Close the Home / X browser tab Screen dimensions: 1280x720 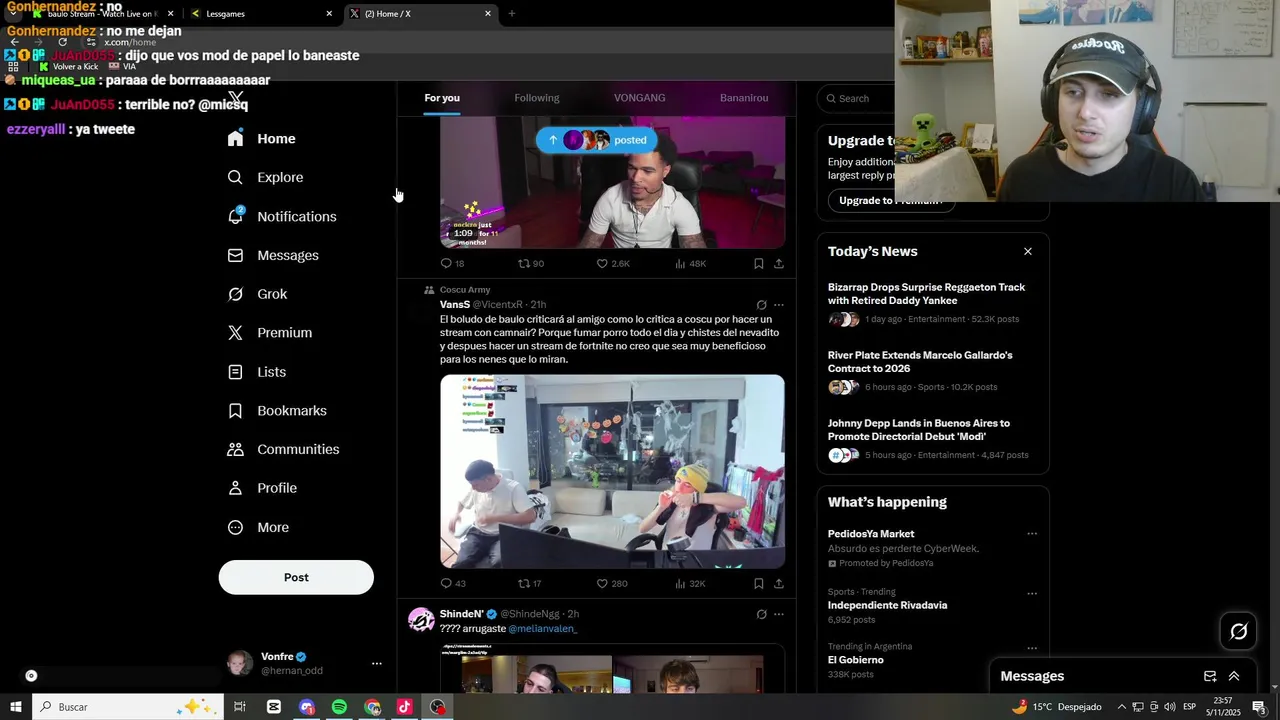pos(488,13)
